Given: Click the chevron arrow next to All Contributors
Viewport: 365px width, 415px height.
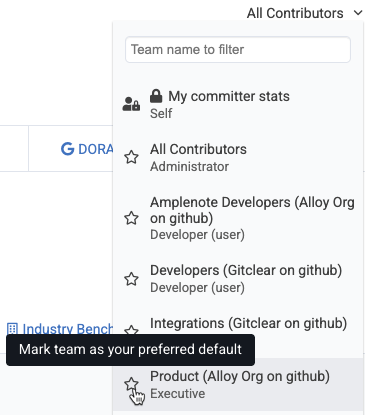Looking at the screenshot, I should 358,13.
